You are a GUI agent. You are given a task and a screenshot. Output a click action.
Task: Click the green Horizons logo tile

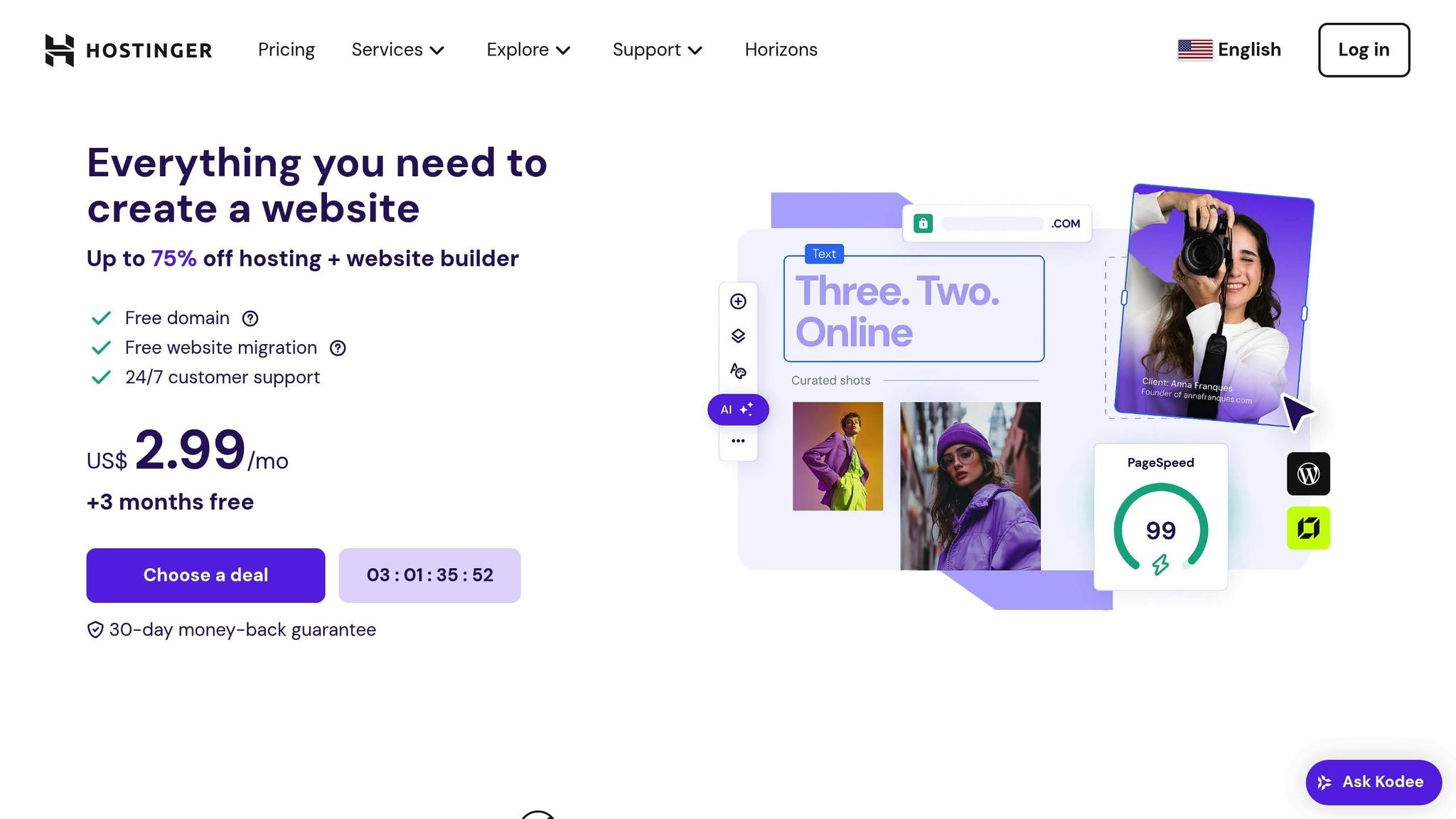[1308, 528]
